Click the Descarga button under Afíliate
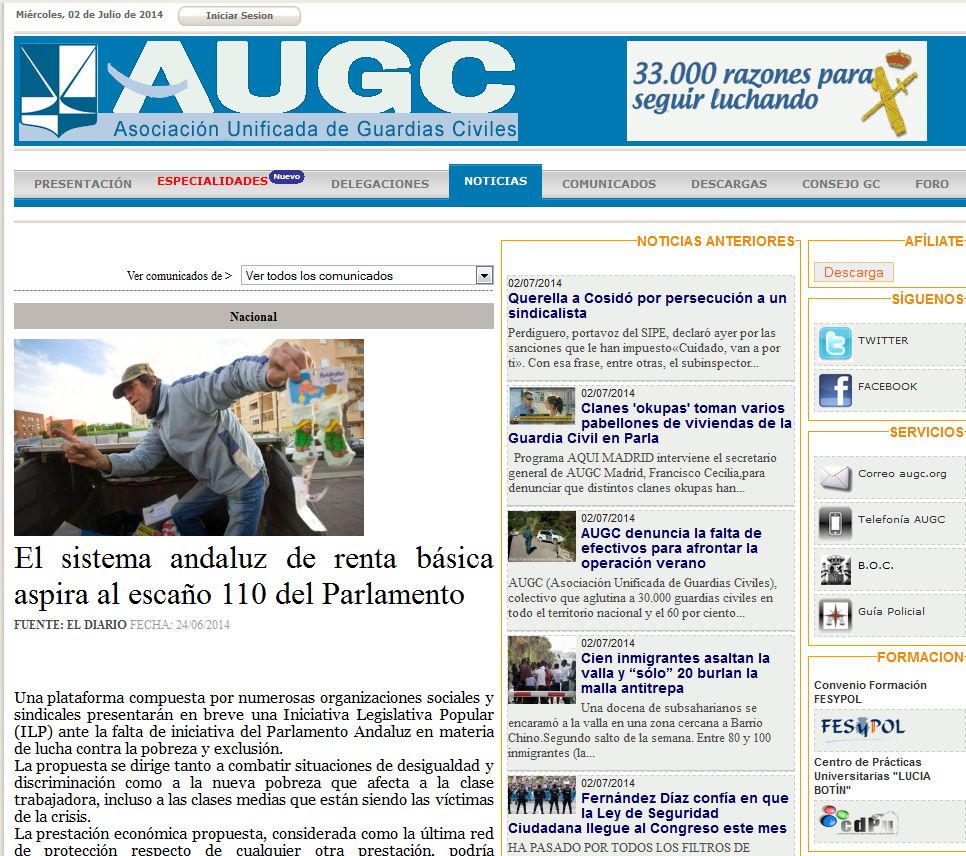Screen dimensions: 966x856 click(x=853, y=272)
